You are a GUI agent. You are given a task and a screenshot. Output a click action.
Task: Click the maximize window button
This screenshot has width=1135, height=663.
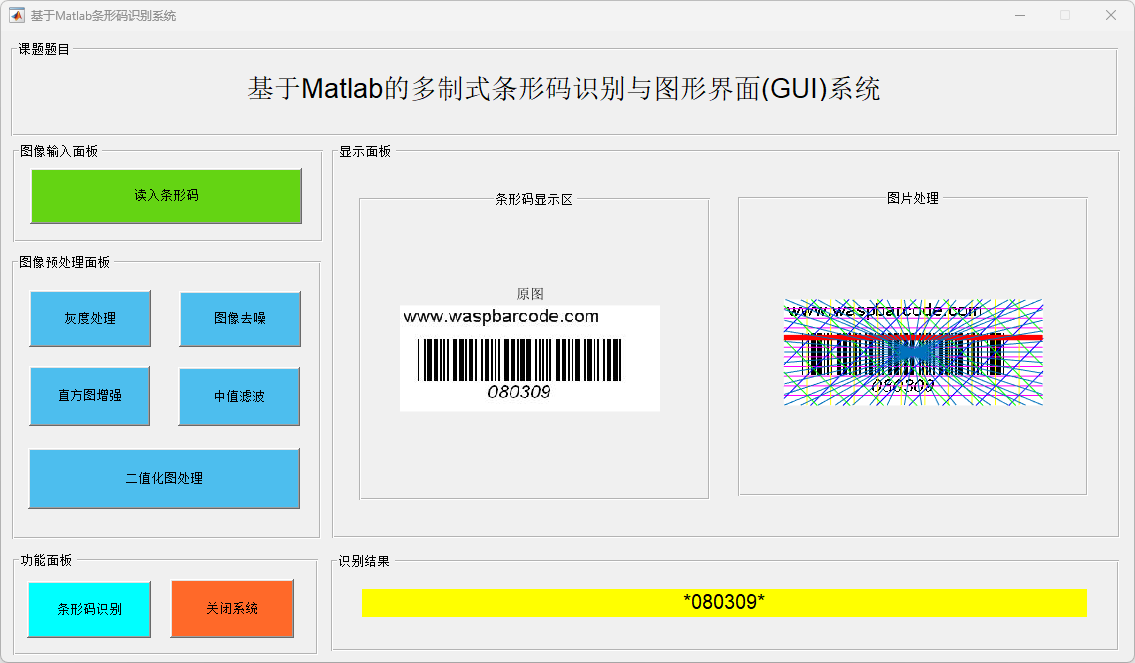click(x=1065, y=15)
